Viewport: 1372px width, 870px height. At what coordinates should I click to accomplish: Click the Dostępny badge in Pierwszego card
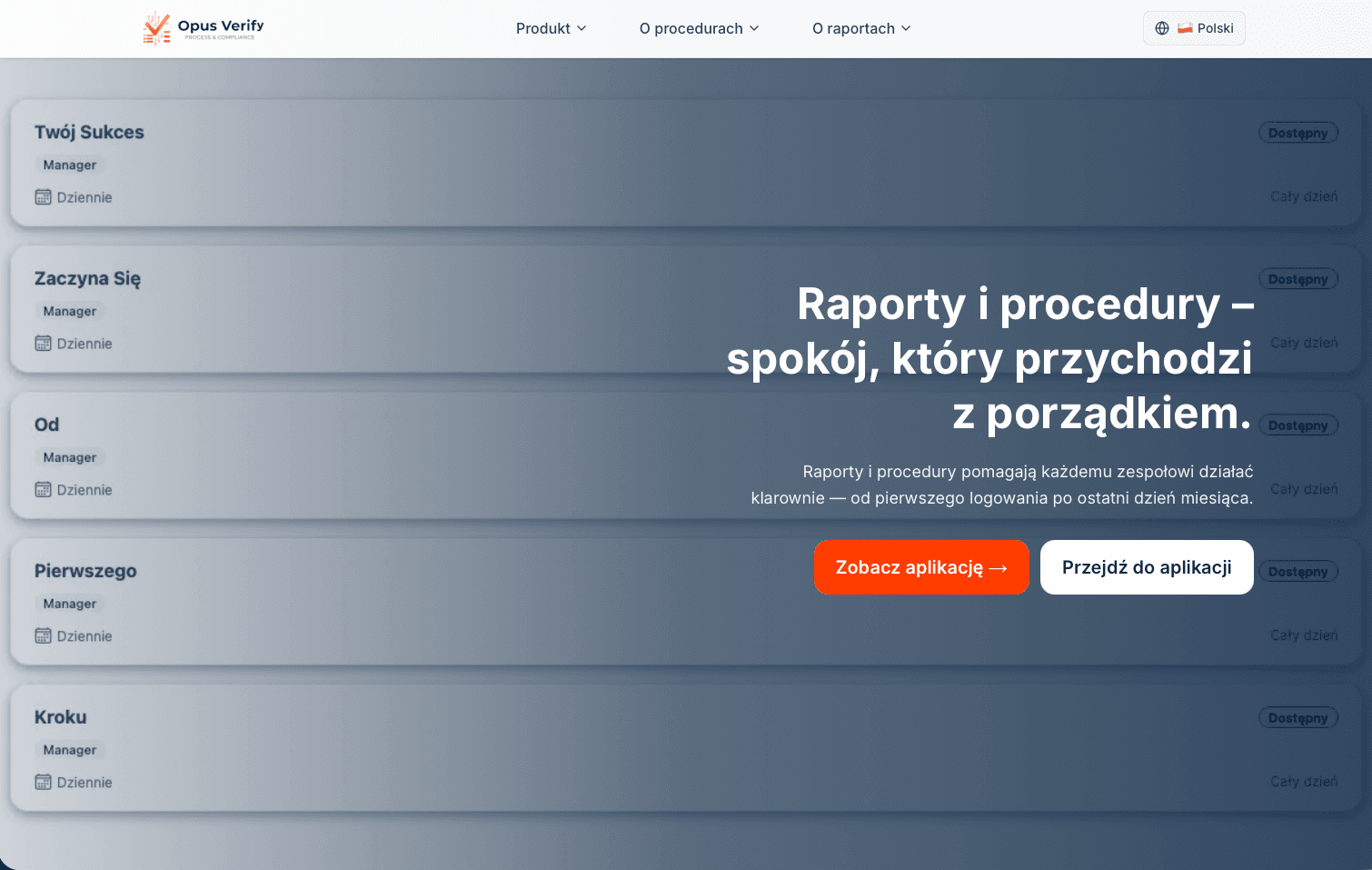tap(1297, 572)
